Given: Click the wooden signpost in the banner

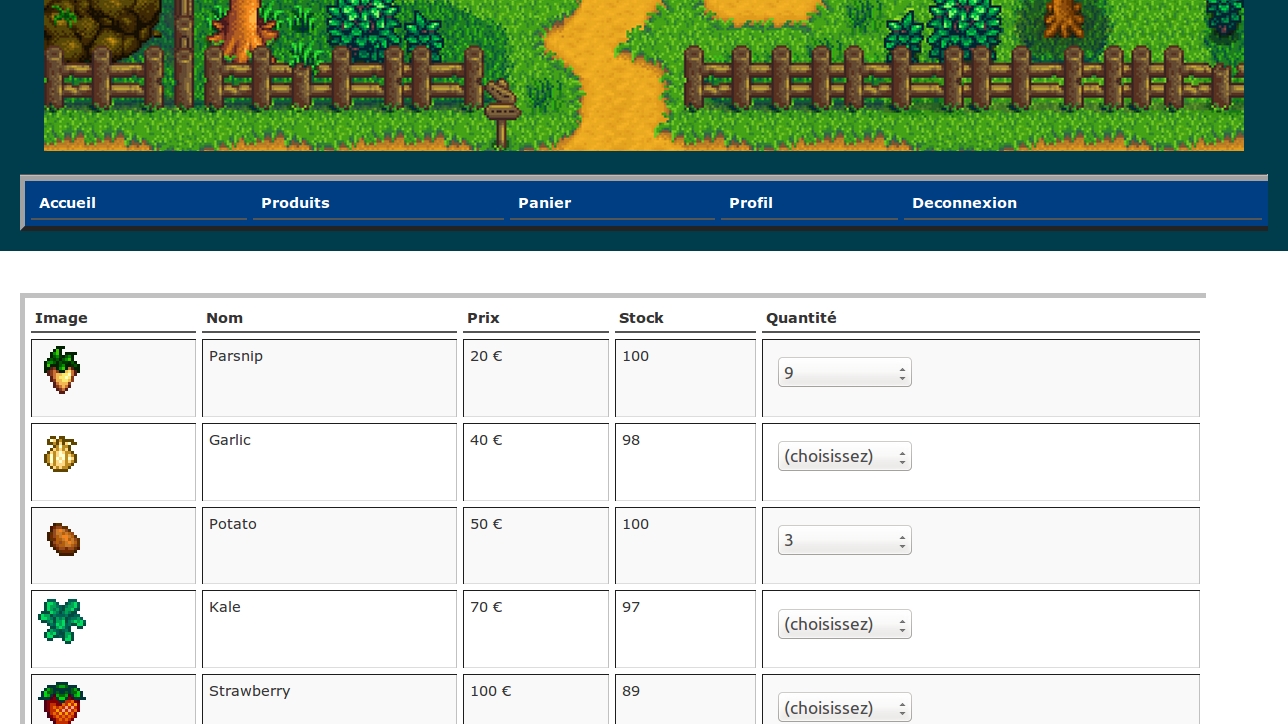Looking at the screenshot, I should [x=502, y=113].
